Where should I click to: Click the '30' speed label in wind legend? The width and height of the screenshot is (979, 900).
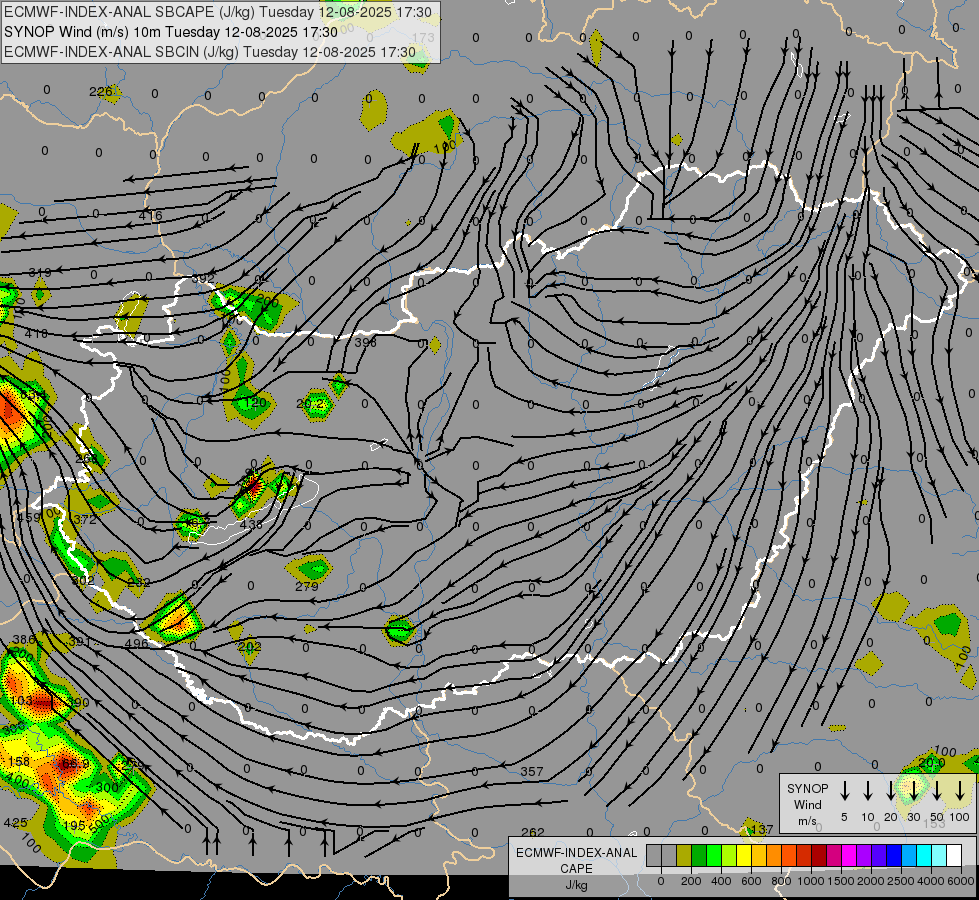[x=913, y=817]
